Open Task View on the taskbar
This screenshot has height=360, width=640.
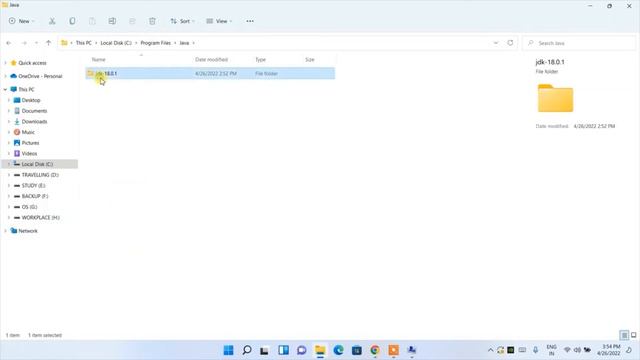click(264, 350)
